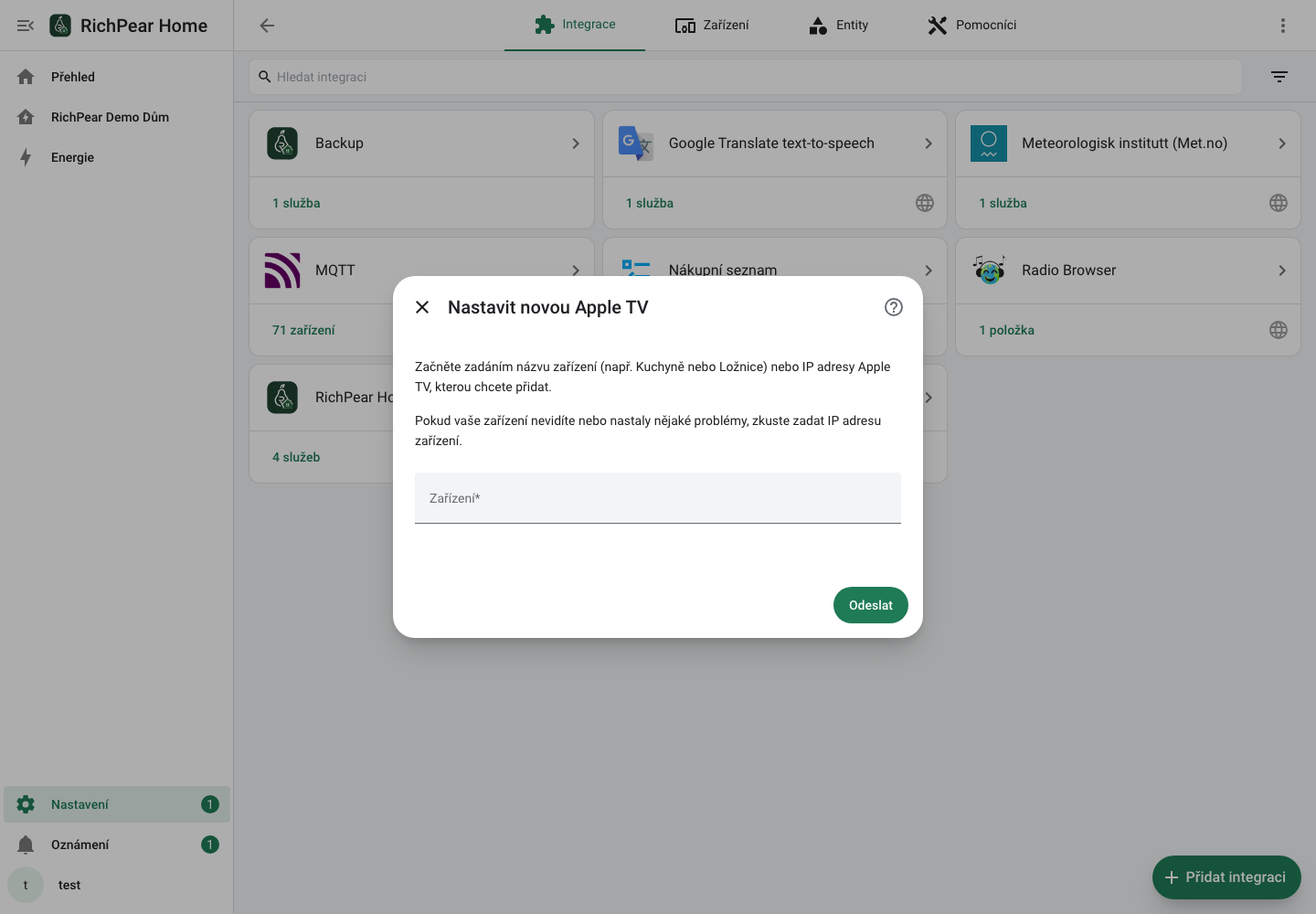This screenshot has height=914, width=1316.
Task: Open the help icon in Apple TV dialog
Action: pos(894,307)
